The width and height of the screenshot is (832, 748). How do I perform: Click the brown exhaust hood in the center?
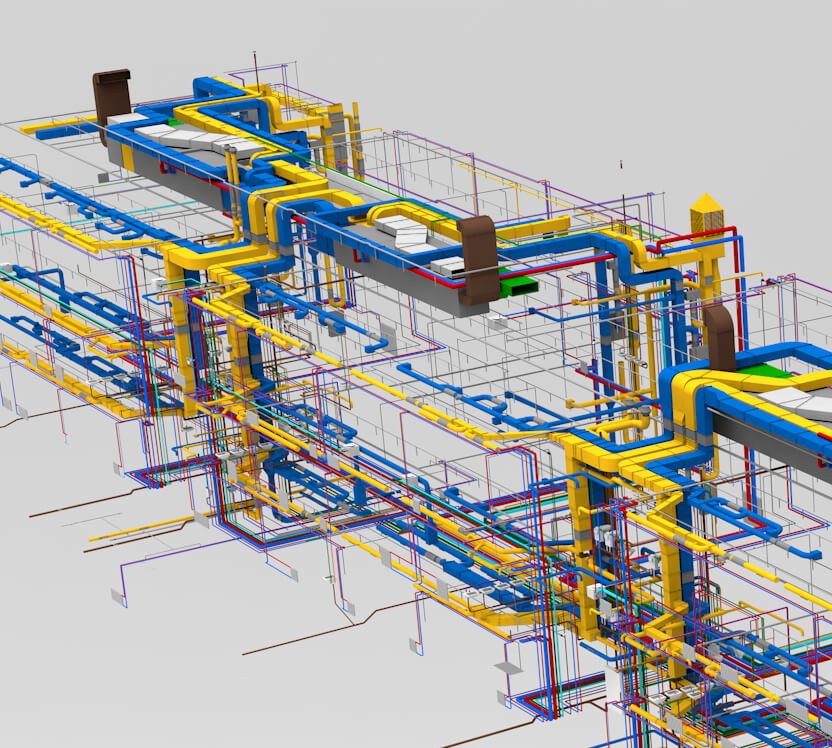pos(479,256)
